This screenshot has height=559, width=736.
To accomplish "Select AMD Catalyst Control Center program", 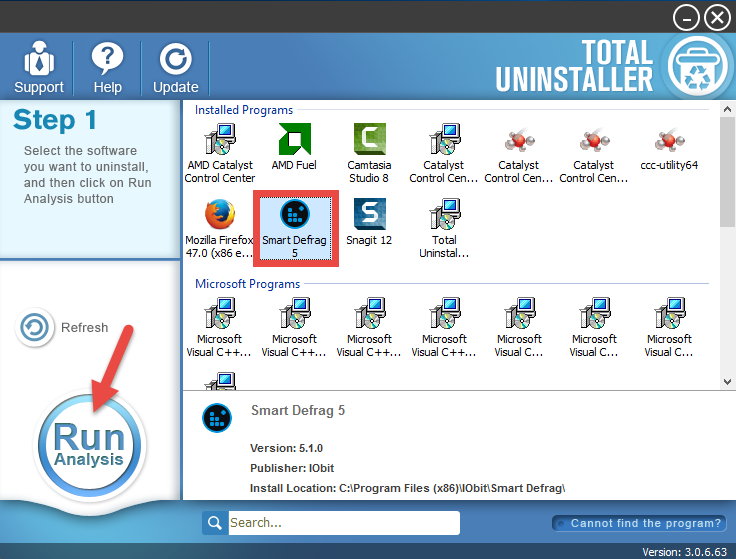I will tap(220, 153).
